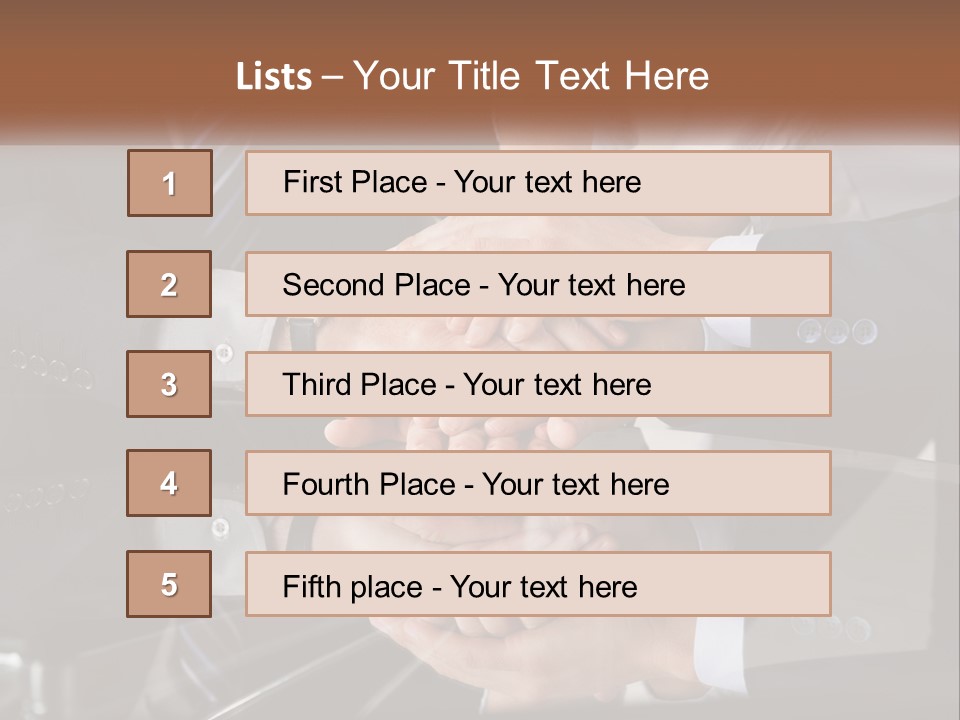Viewport: 960px width, 720px height.
Task: Click the number 2 box
Action: (170, 284)
